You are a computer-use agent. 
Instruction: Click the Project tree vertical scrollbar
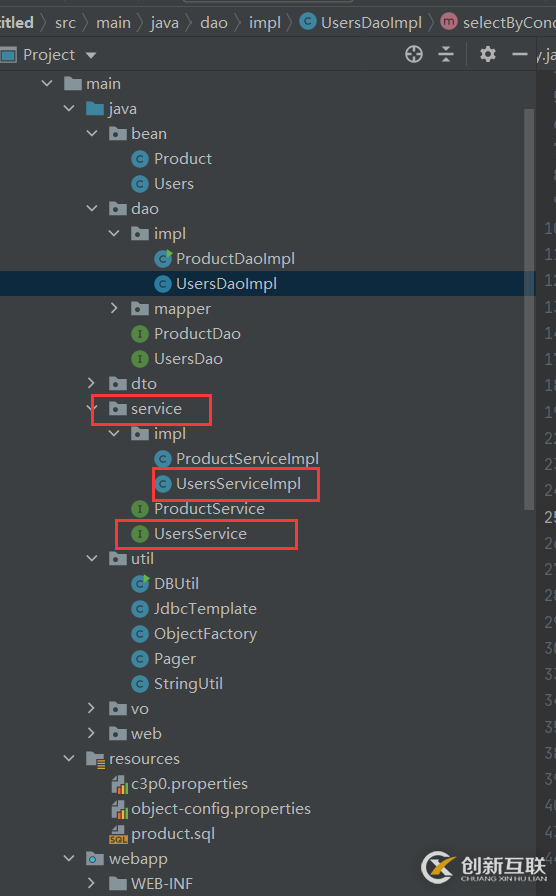(x=529, y=309)
